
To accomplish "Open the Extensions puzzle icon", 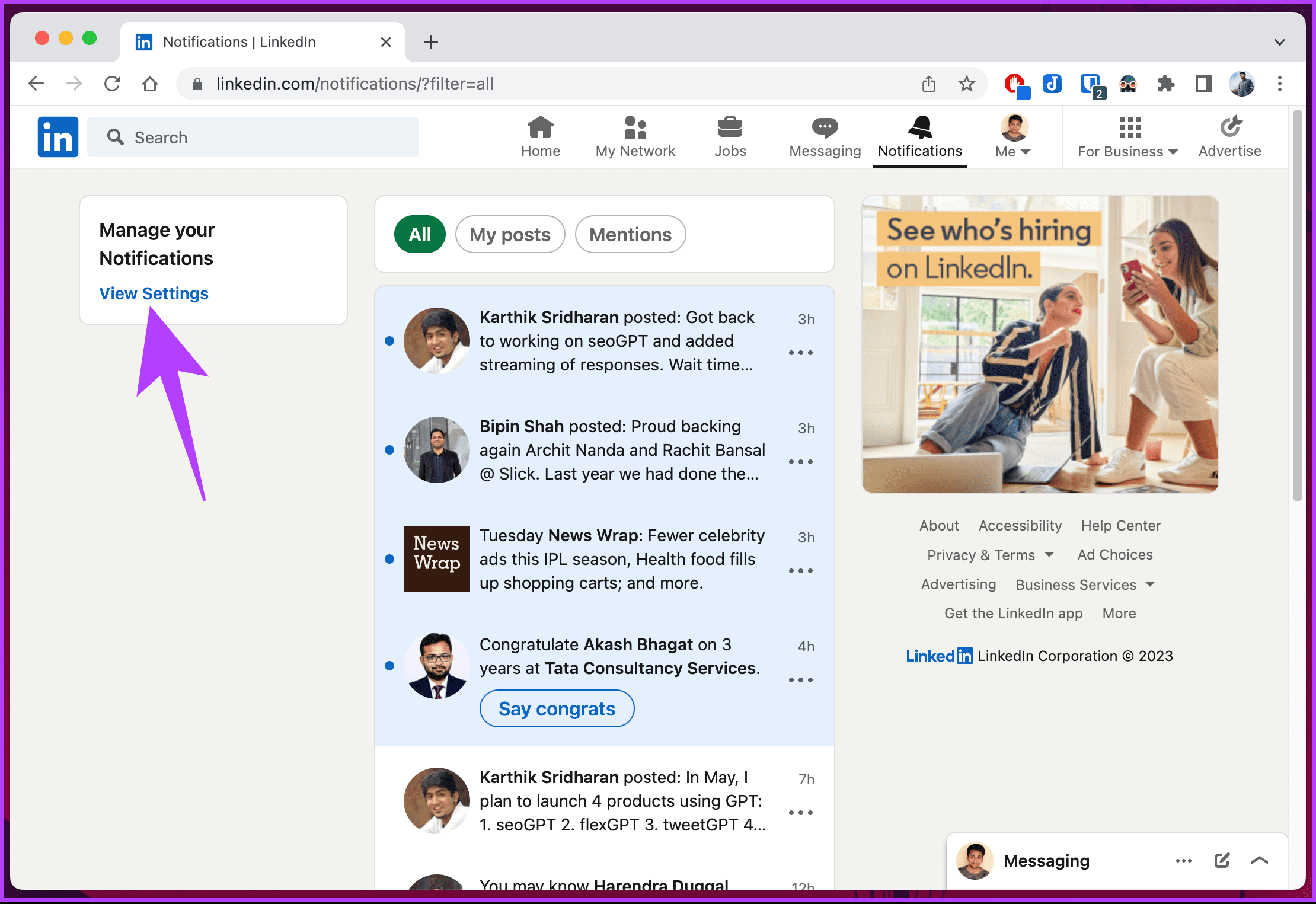I will click(1166, 84).
